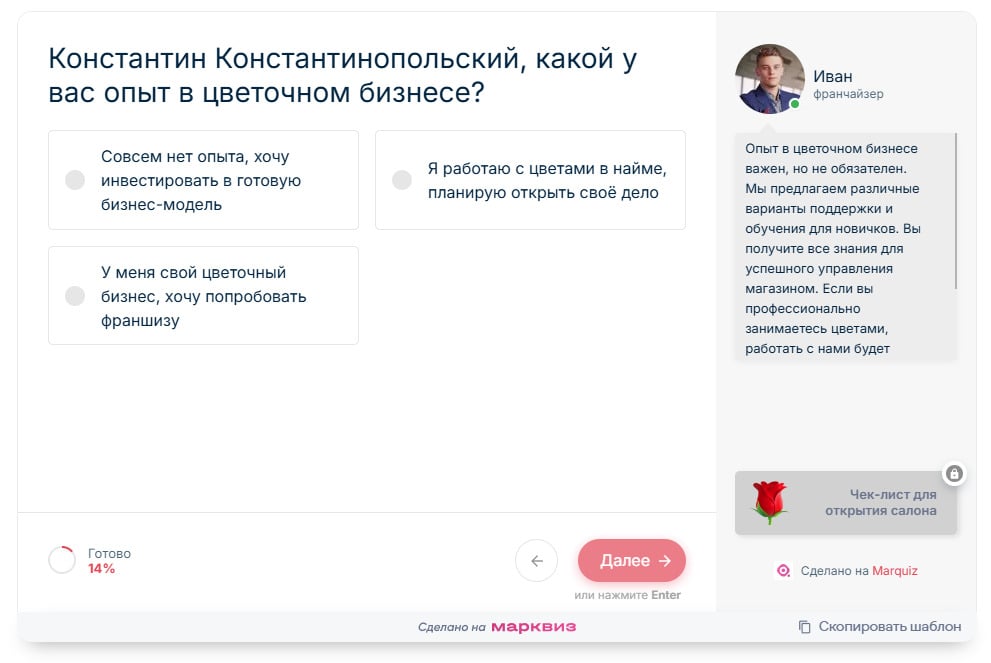Click the green online status dot on the avatar
The width and height of the screenshot is (991, 663).
click(x=795, y=102)
